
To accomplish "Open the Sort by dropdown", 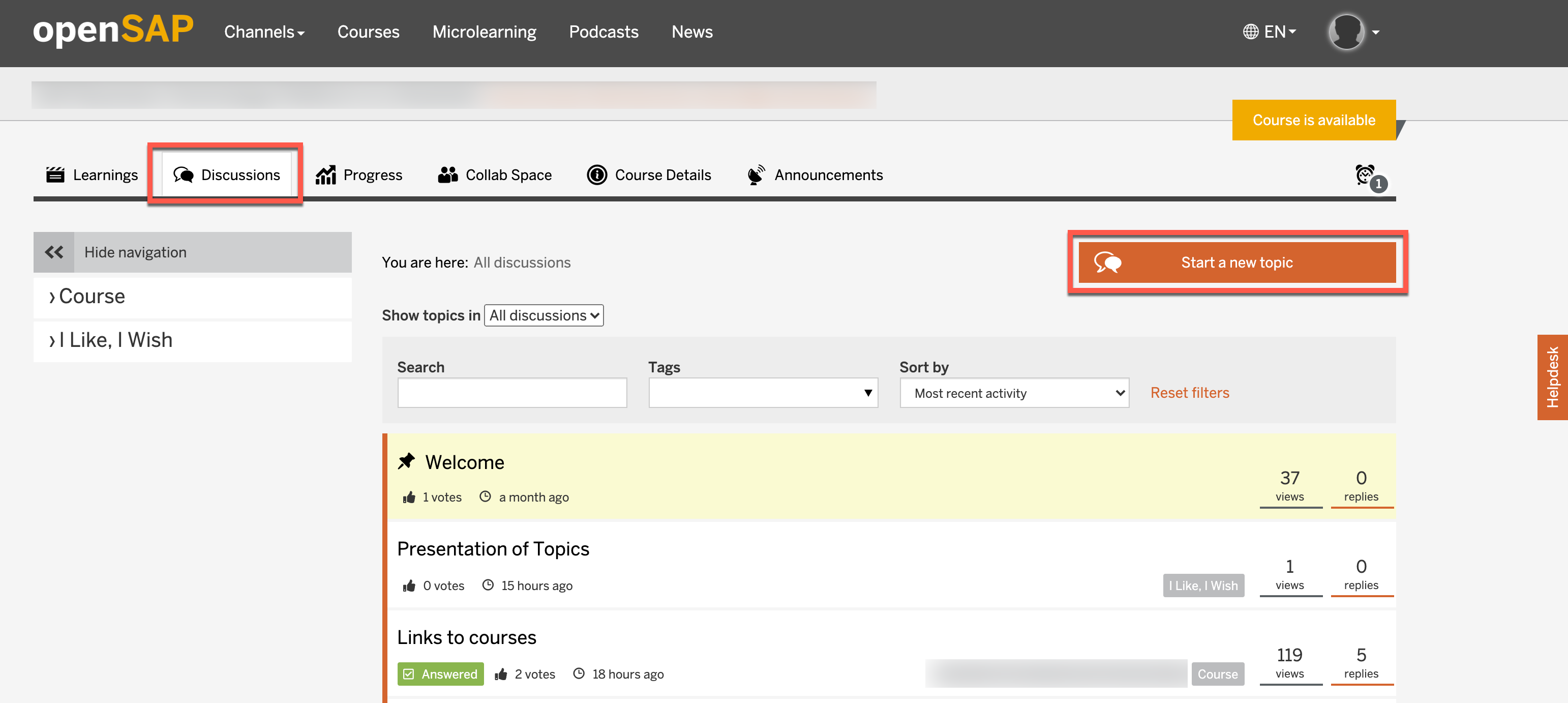I will point(1014,393).
